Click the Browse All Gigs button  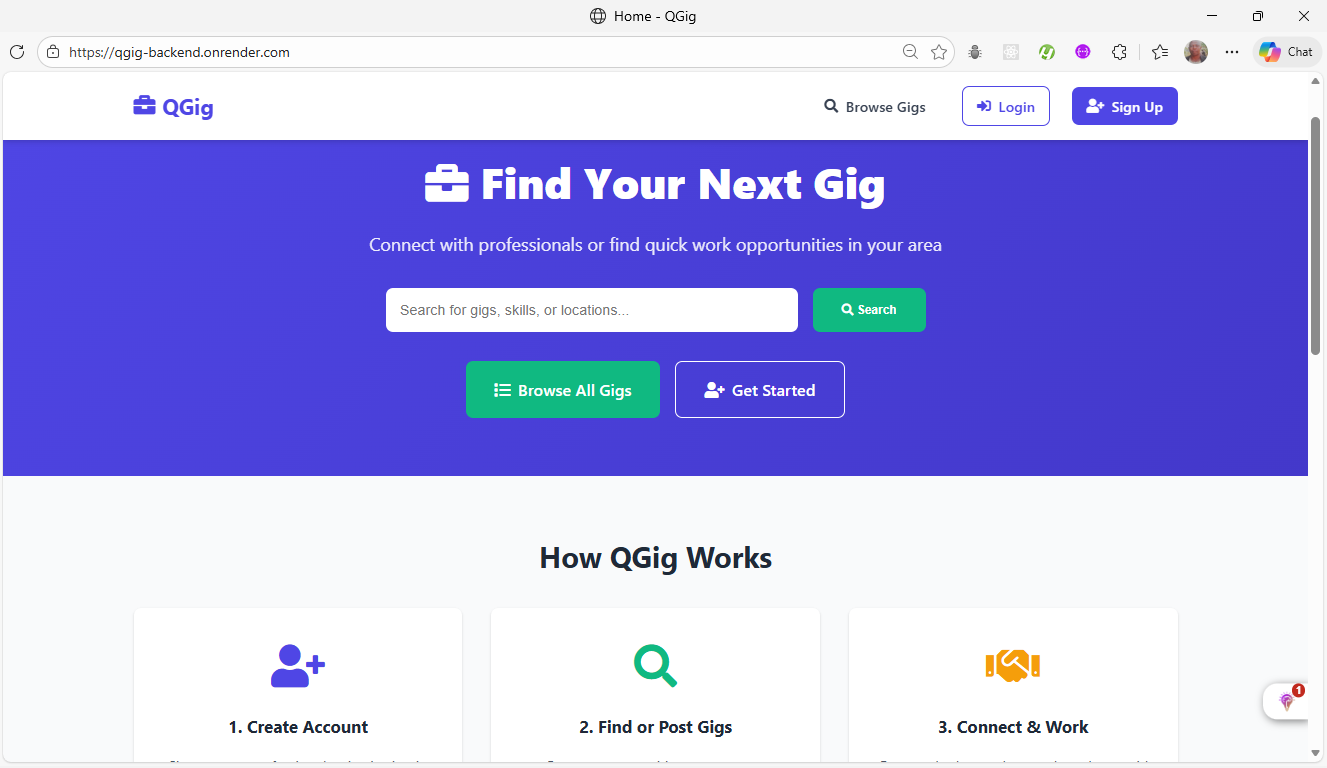563,390
